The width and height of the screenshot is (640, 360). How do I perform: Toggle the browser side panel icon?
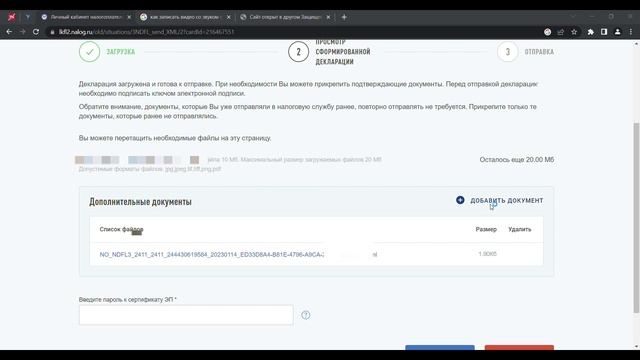[604, 32]
